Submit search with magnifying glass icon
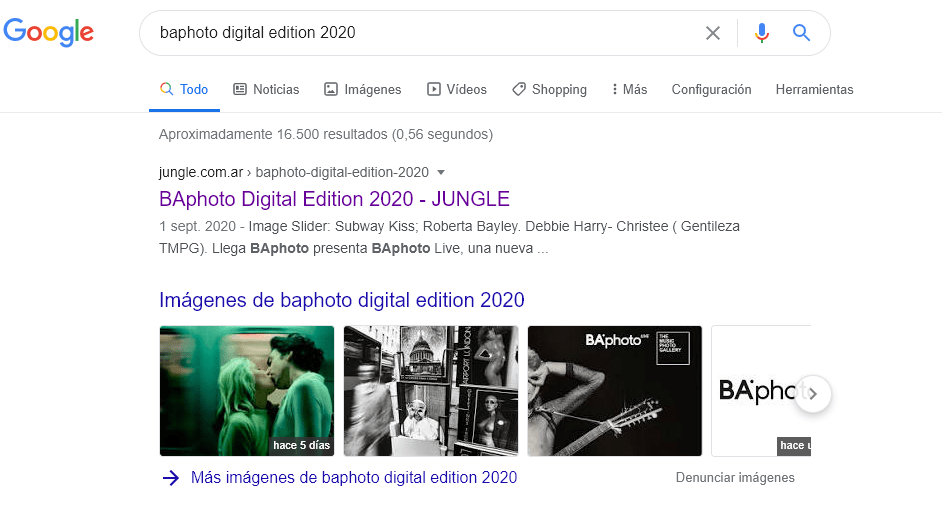 (801, 32)
